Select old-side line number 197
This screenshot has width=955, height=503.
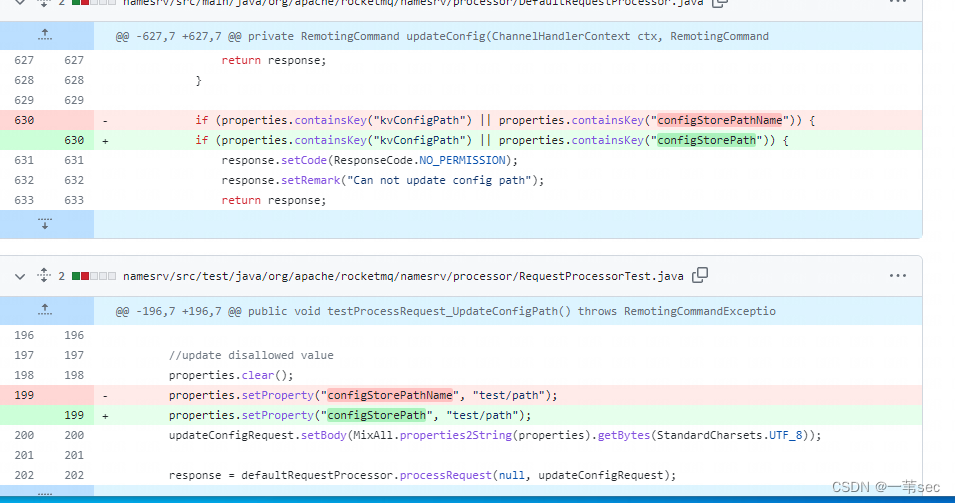[x=24, y=355]
